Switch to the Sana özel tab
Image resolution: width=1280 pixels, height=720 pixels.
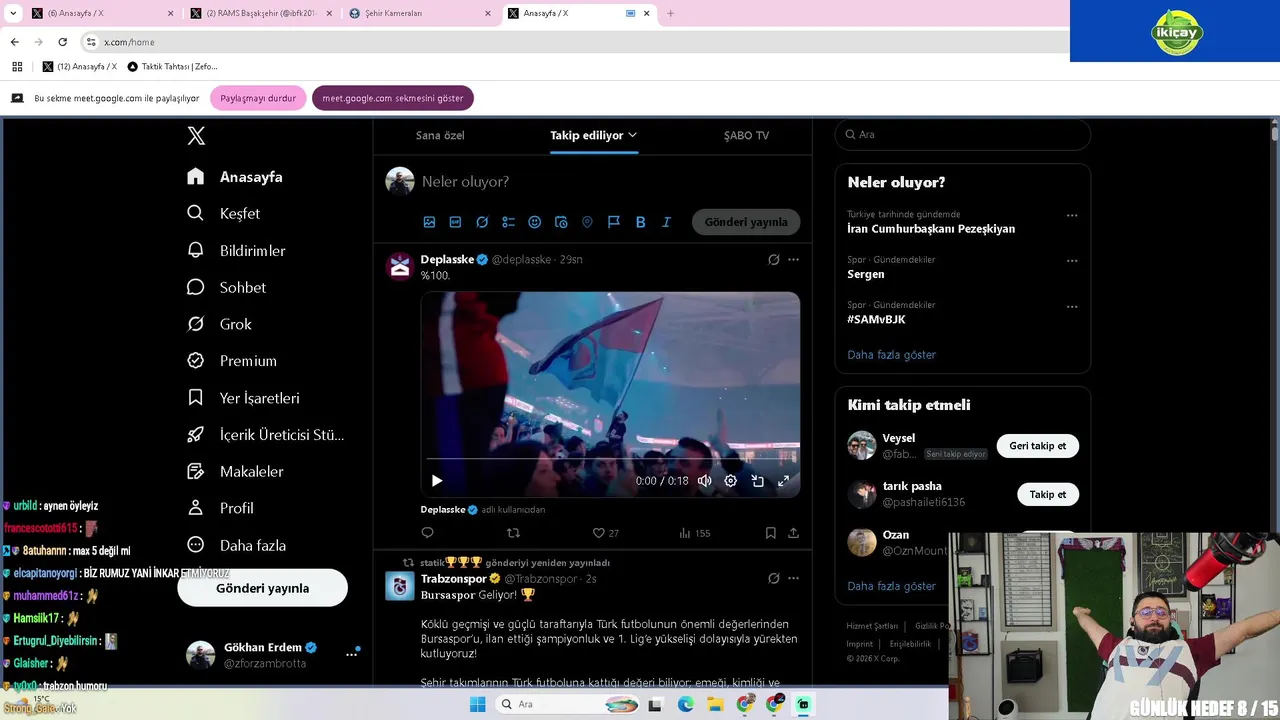coord(440,135)
